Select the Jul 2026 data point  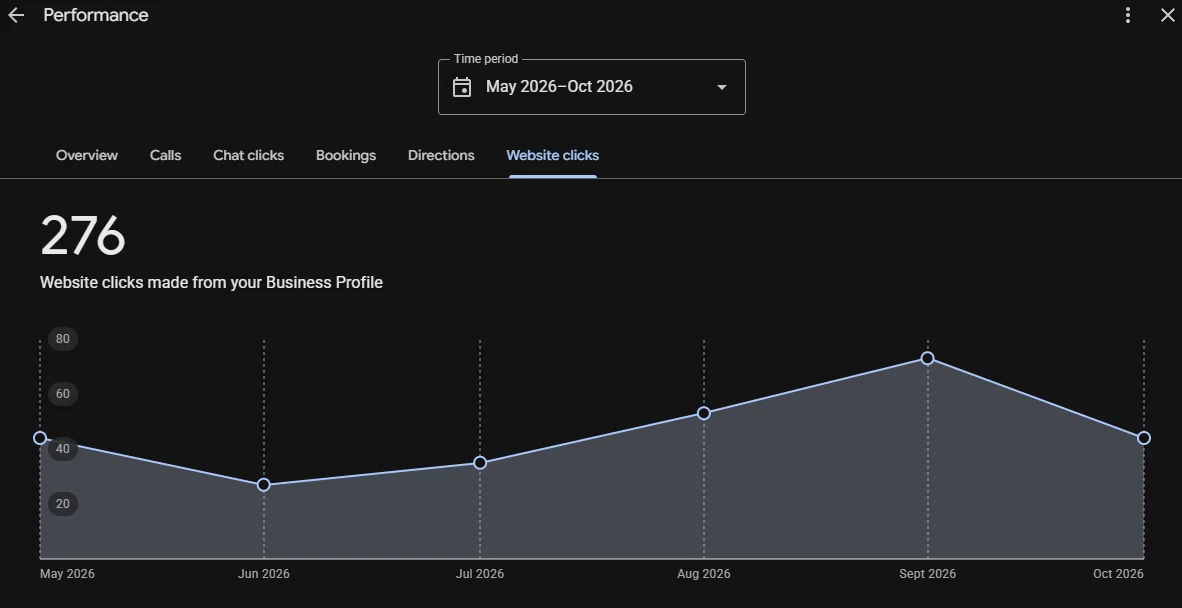480,463
